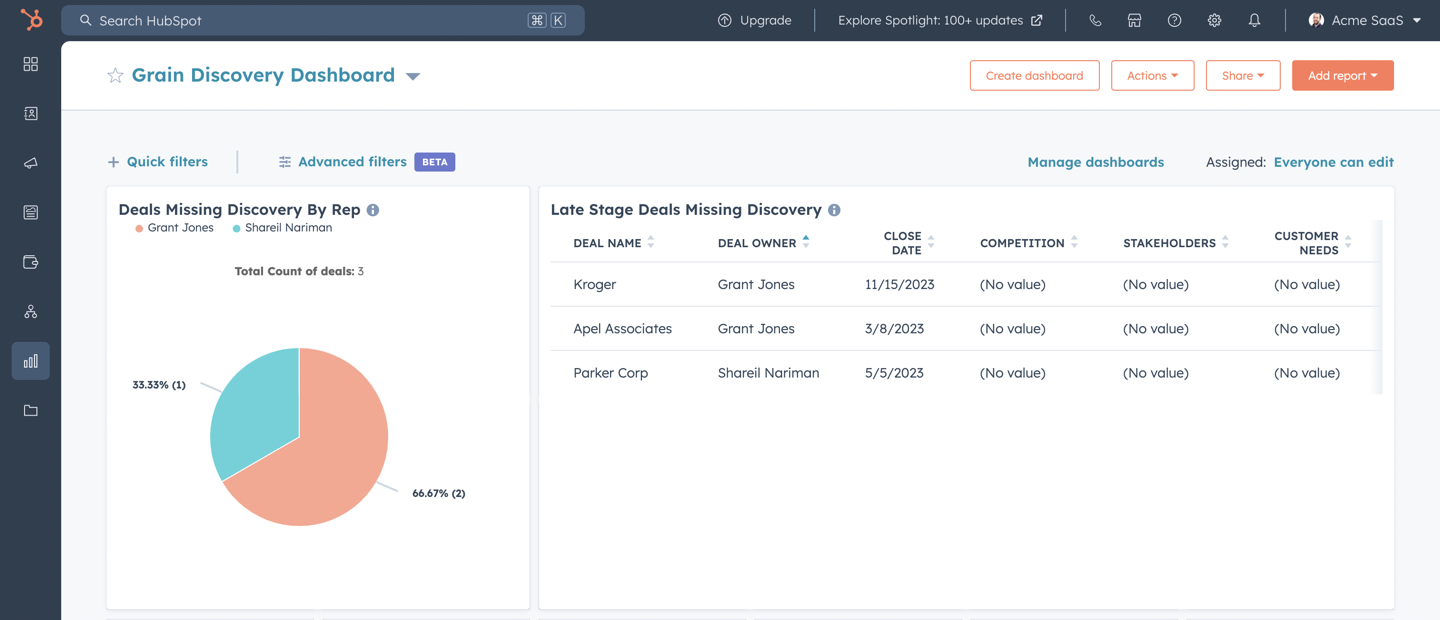This screenshot has height=620, width=1440.
Task: Click the info icon beside Late Stage Deals Missing Discovery
Action: [x=834, y=210]
